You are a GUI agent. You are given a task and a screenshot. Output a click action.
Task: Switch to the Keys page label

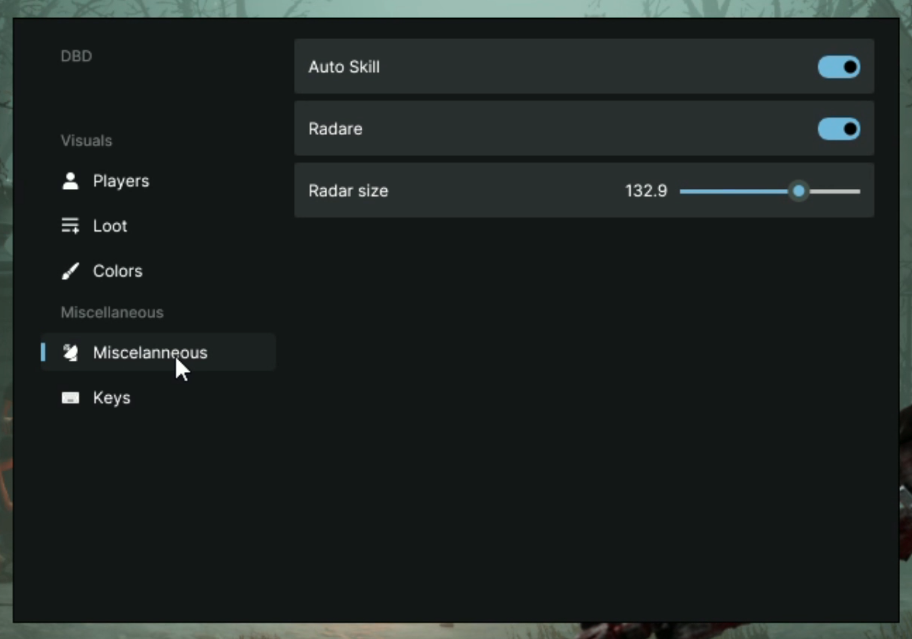pyautogui.click(x=112, y=398)
